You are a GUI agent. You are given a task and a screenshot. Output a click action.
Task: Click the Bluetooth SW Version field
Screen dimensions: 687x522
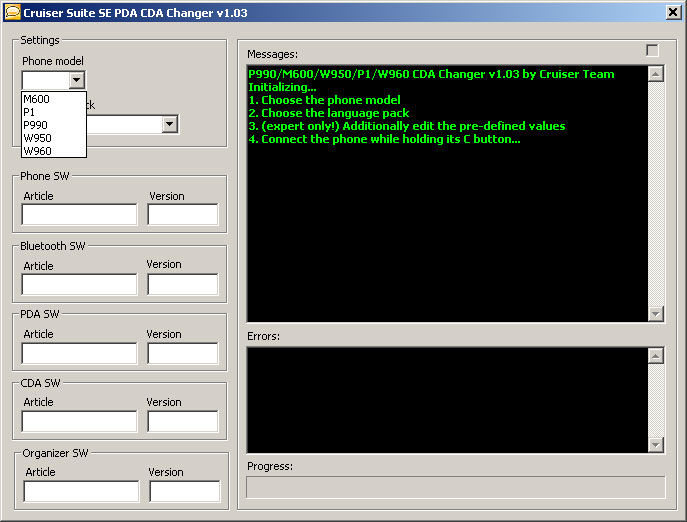(183, 284)
